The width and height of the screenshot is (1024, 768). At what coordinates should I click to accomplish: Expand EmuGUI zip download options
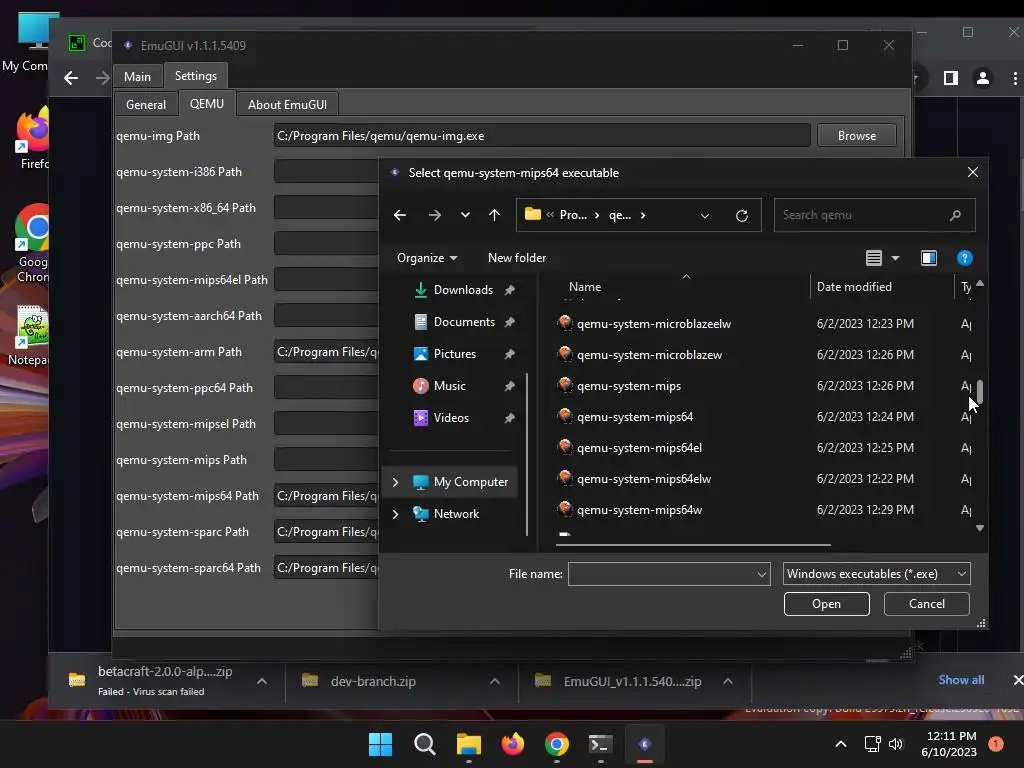(x=728, y=681)
